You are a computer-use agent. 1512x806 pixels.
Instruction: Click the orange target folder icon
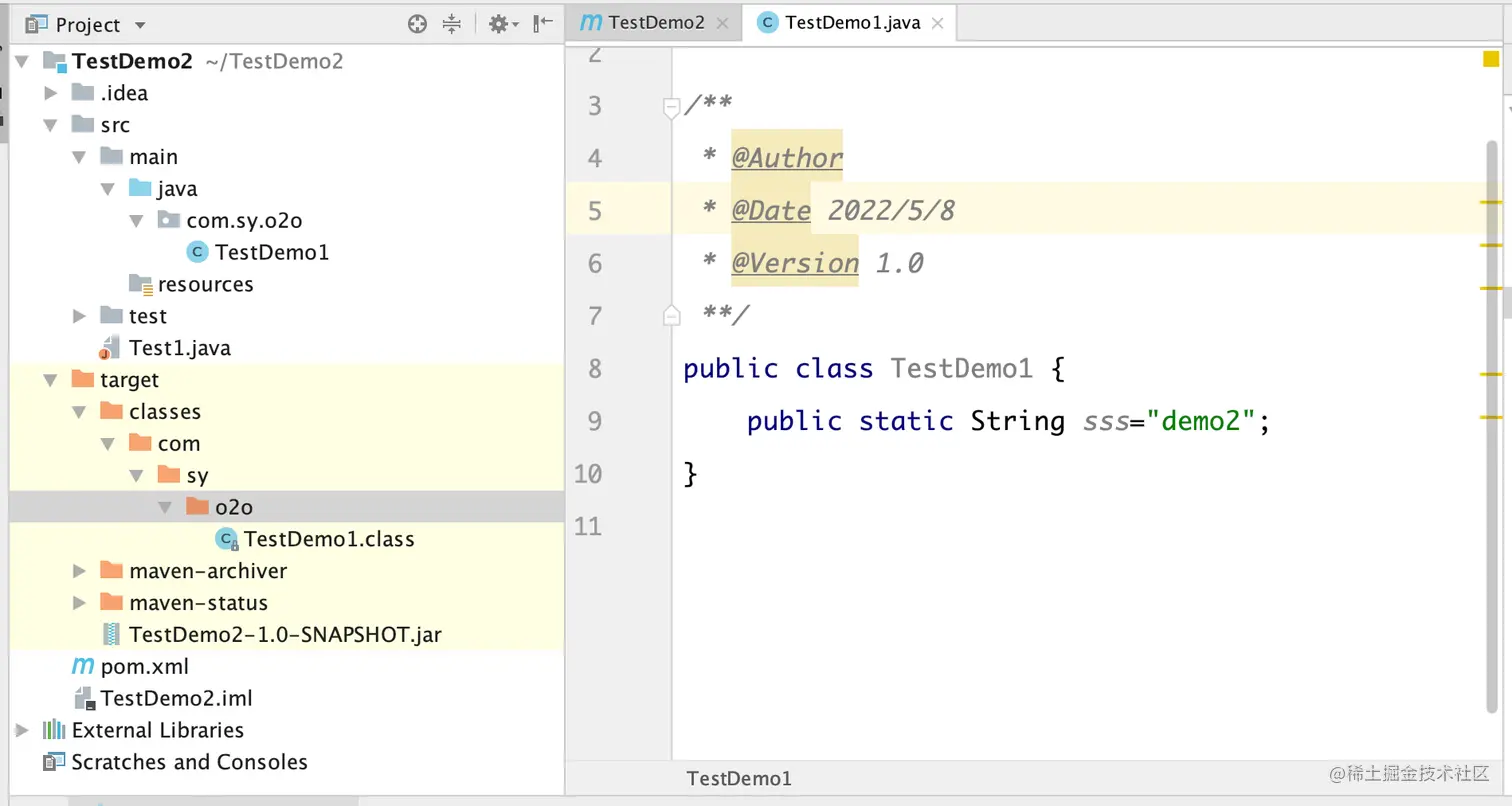click(x=83, y=380)
